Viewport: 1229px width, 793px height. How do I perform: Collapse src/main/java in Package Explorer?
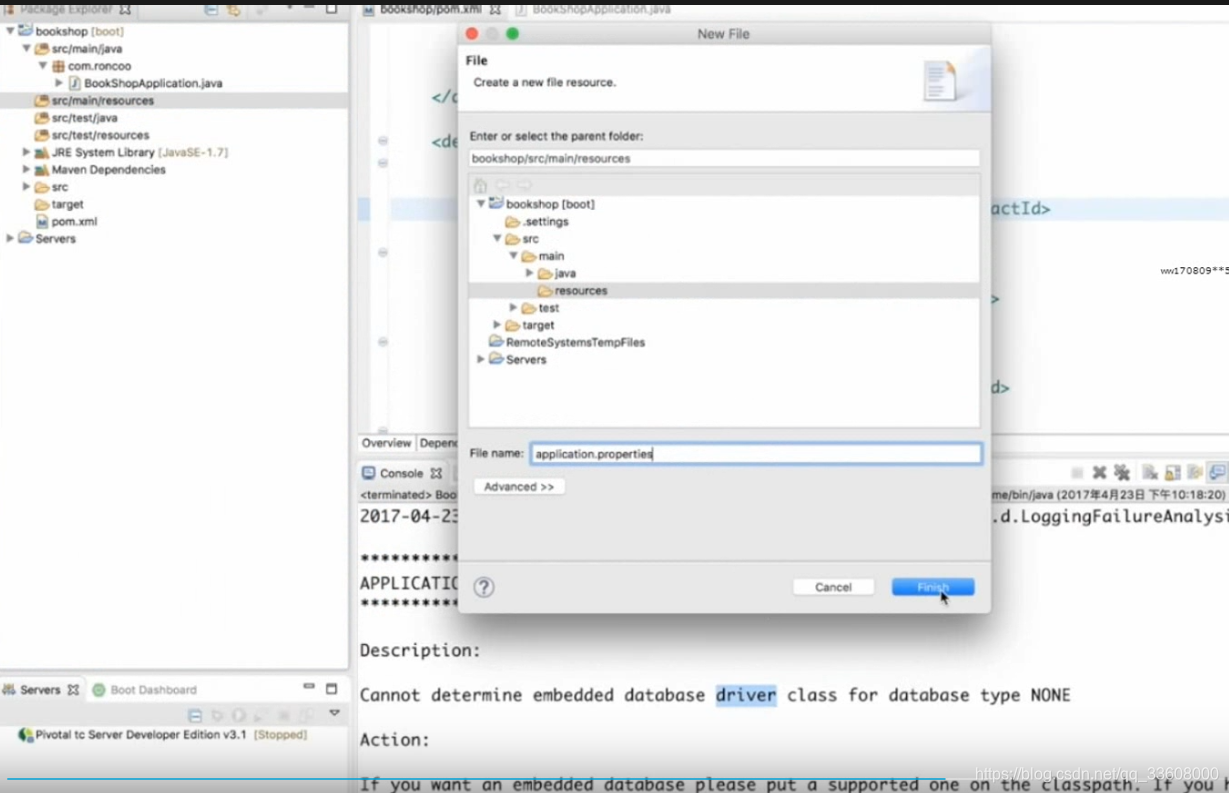(x=26, y=48)
